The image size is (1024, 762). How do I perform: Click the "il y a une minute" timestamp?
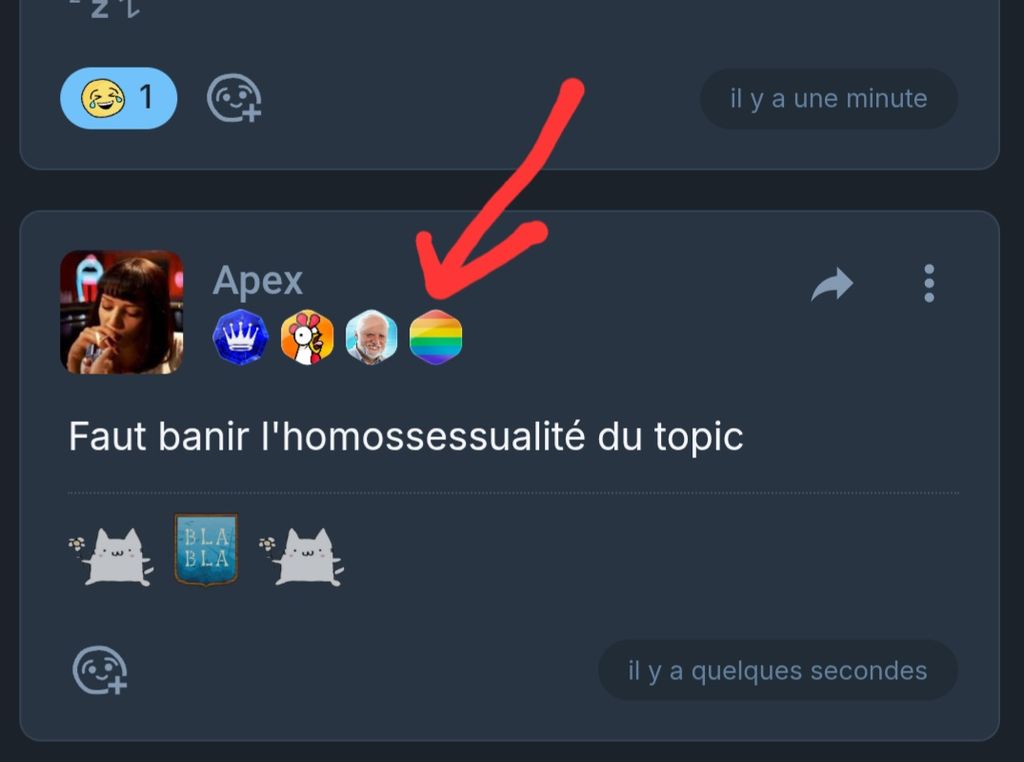[829, 99]
